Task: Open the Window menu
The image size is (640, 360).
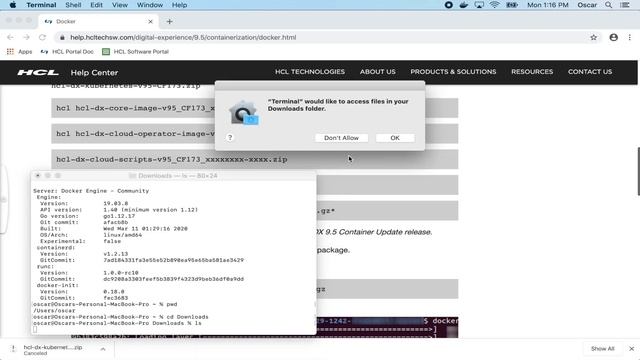Action: [150, 5]
